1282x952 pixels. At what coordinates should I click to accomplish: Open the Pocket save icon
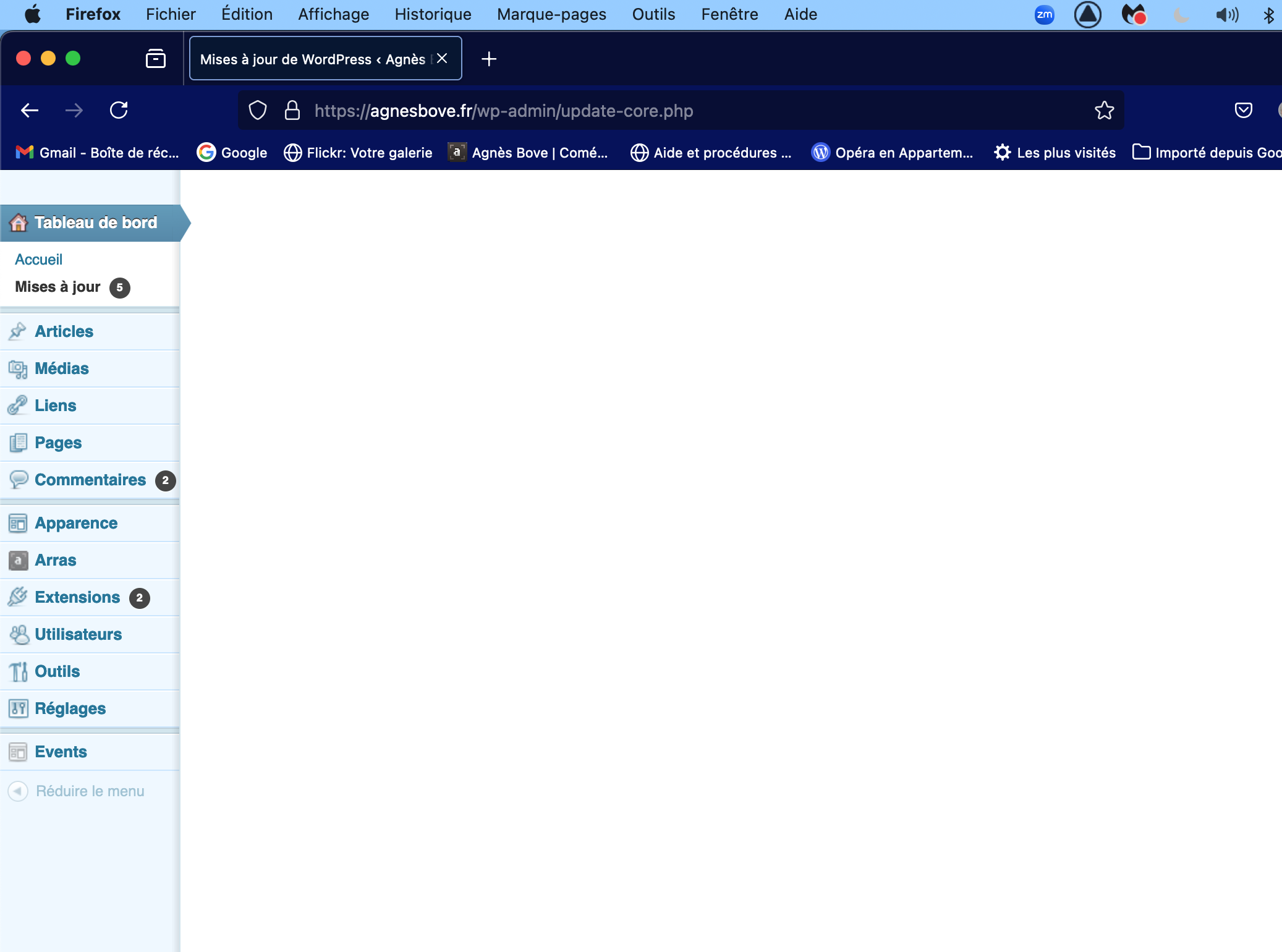tap(1243, 111)
